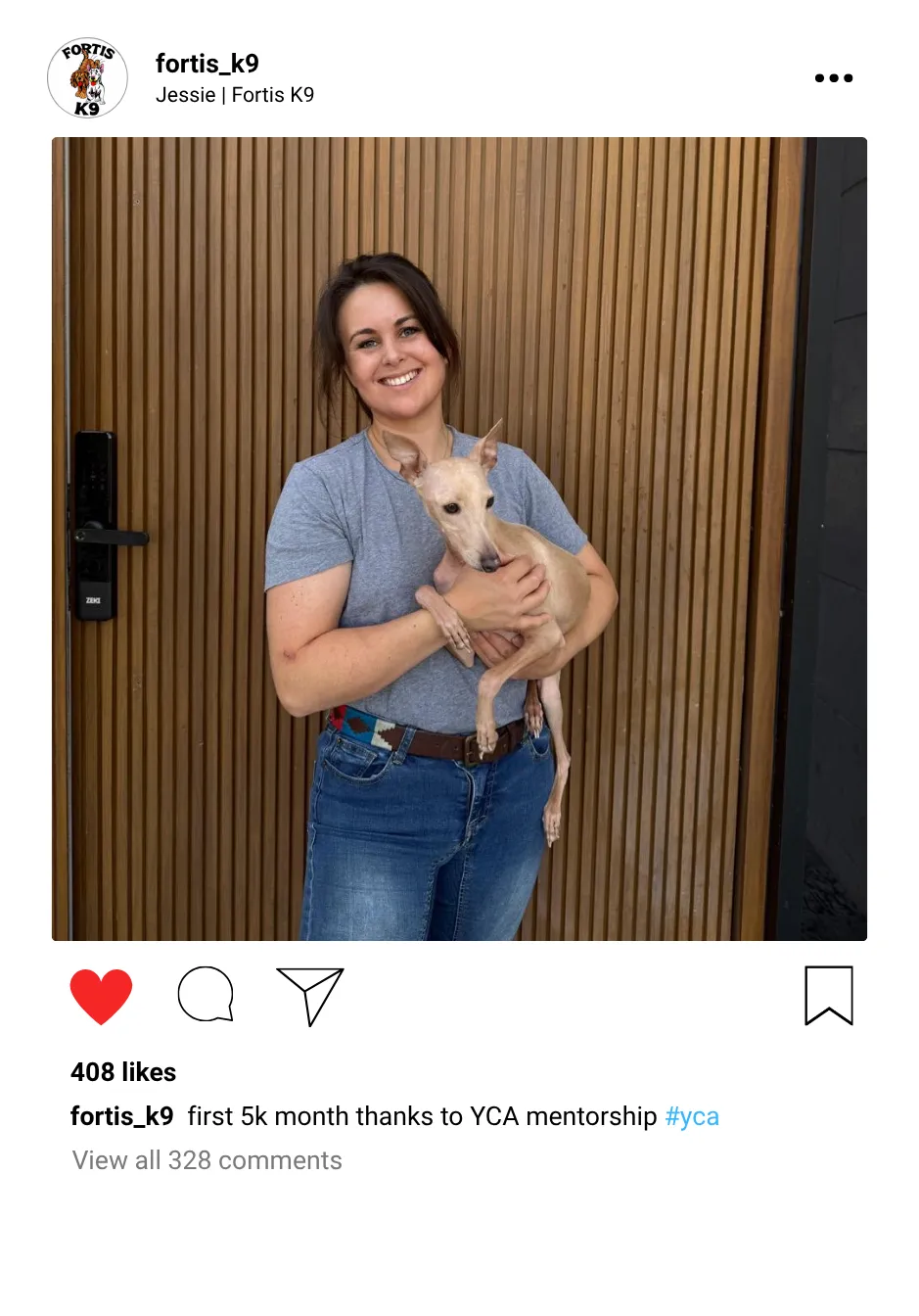Tap the black smart lock keypad in photo
919x1316 pixels.
pos(95,525)
